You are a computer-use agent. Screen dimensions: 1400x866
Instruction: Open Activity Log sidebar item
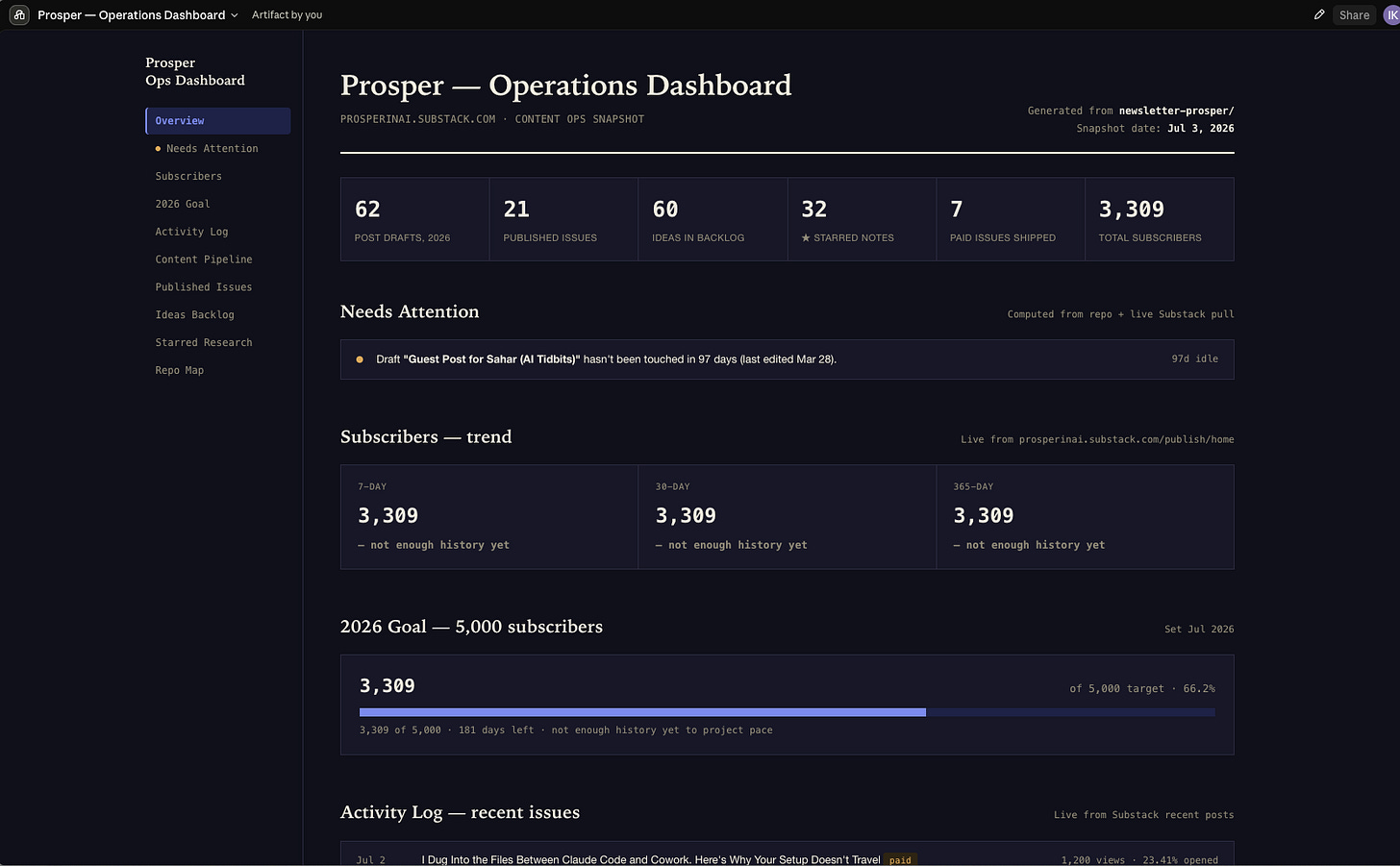click(x=191, y=233)
